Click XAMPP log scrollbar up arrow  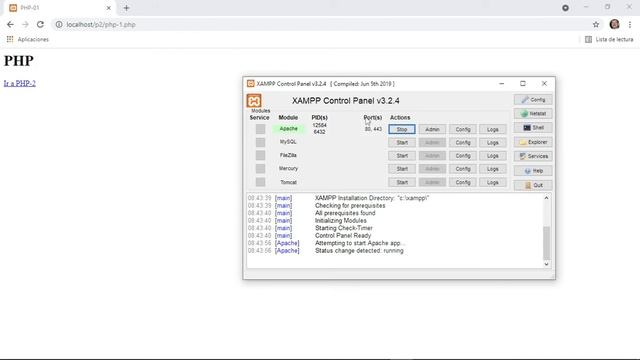pyautogui.click(x=547, y=198)
